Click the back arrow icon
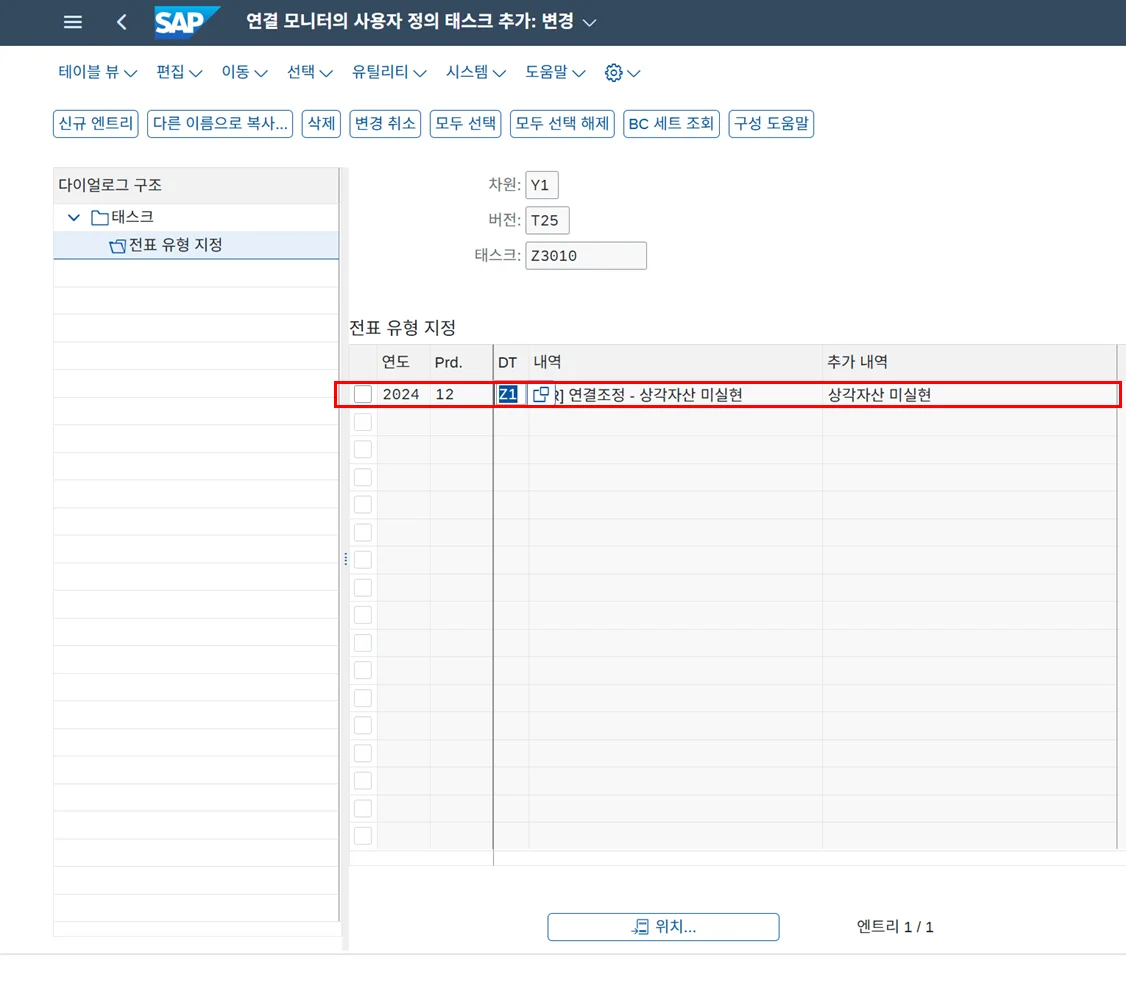 click(122, 22)
